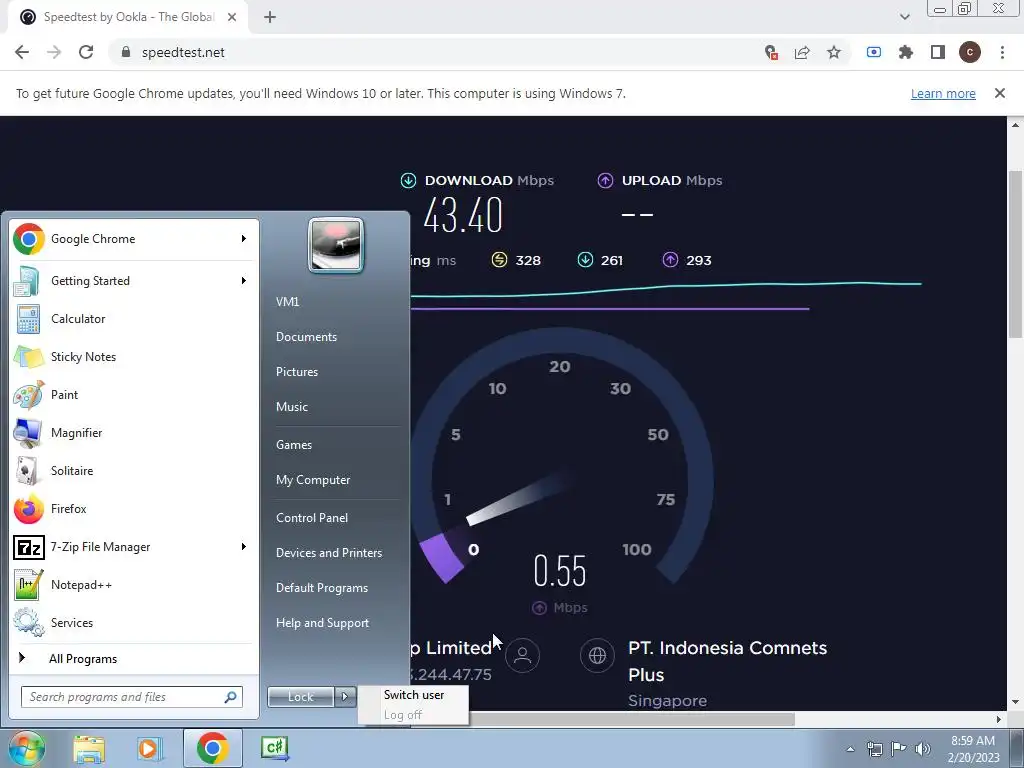Open Help and Support
The width and height of the screenshot is (1024, 768).
323,623
